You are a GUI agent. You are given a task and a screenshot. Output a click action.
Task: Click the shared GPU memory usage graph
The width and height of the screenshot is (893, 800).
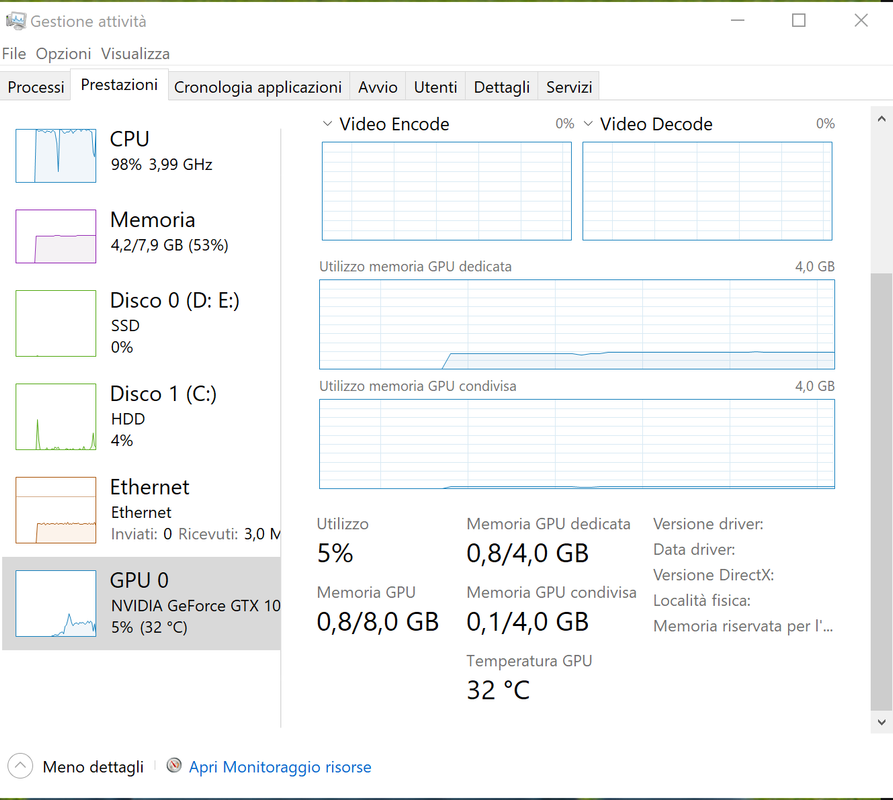click(577, 444)
